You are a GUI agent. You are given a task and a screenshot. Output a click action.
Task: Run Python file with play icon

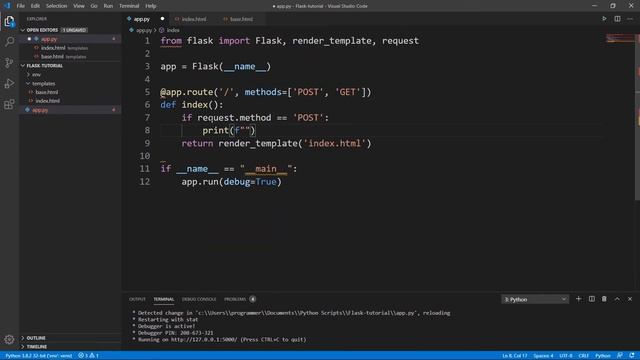point(604,19)
